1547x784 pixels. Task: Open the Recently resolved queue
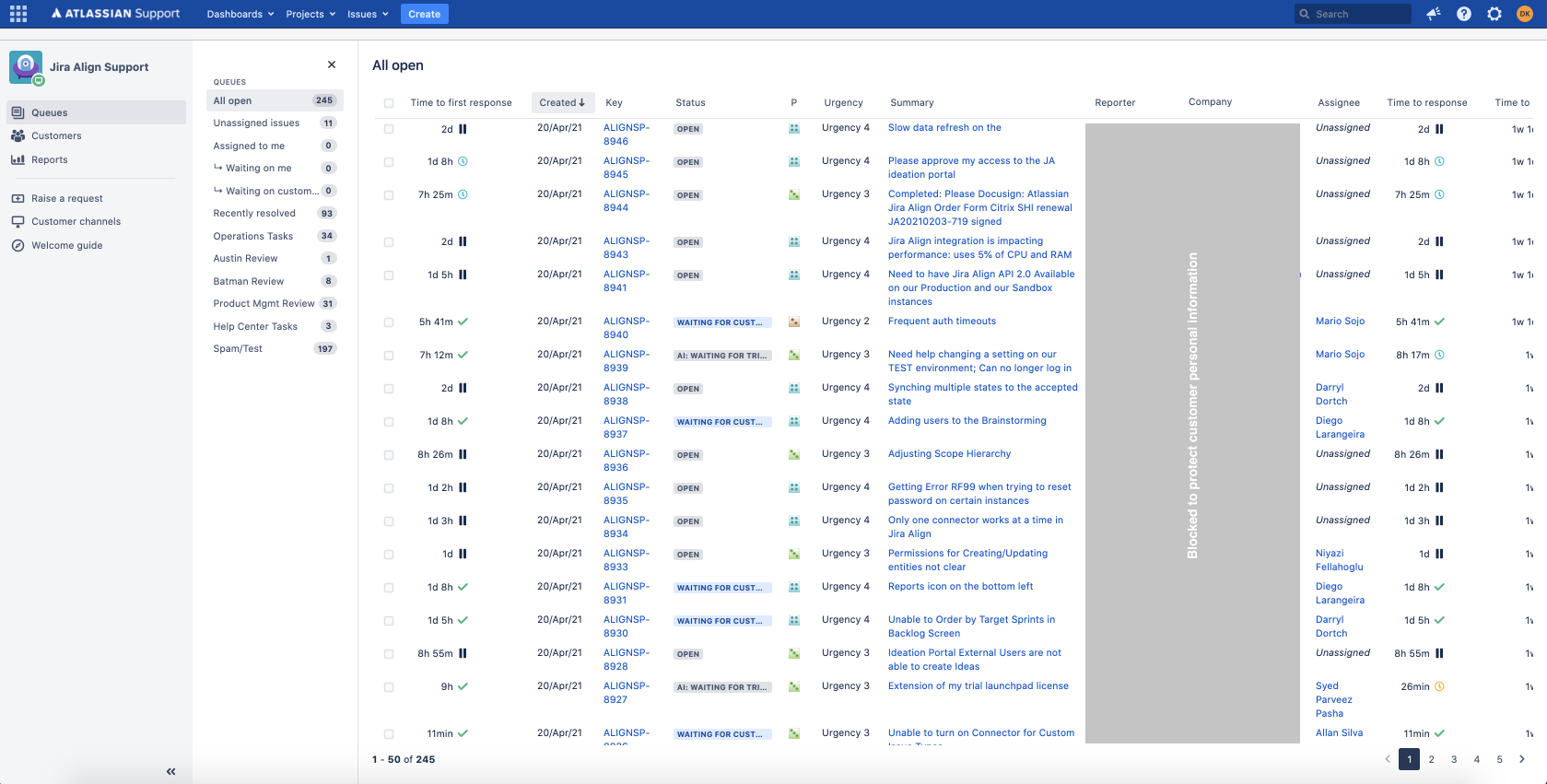coord(275,213)
